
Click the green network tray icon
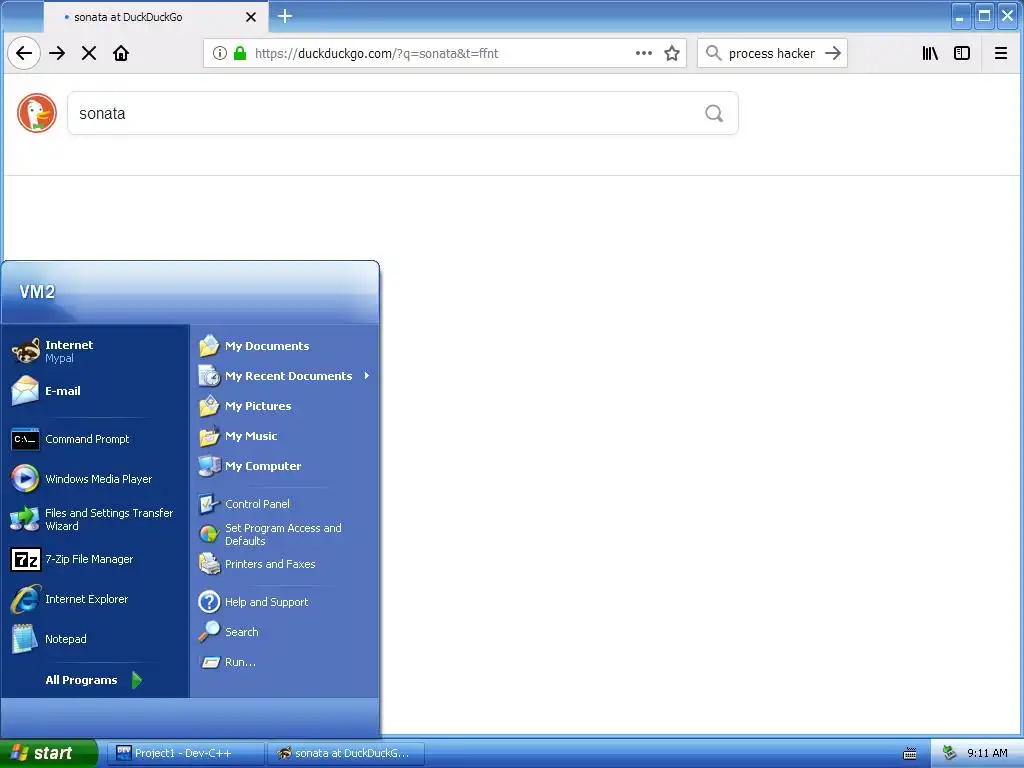950,753
